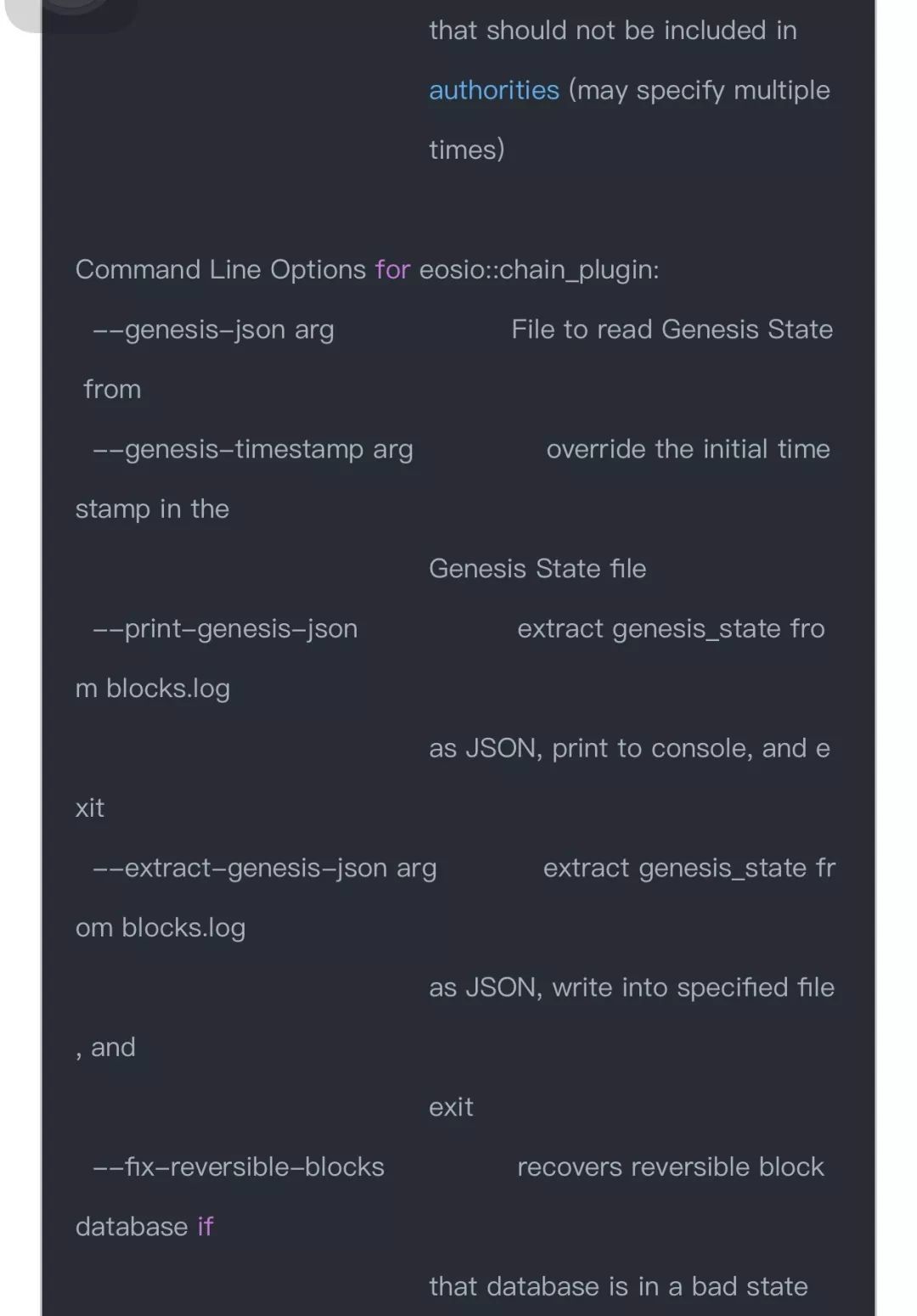Click the --genesis-json arg option
Viewport: 917px width, 1316px height.
pyautogui.click(x=213, y=329)
